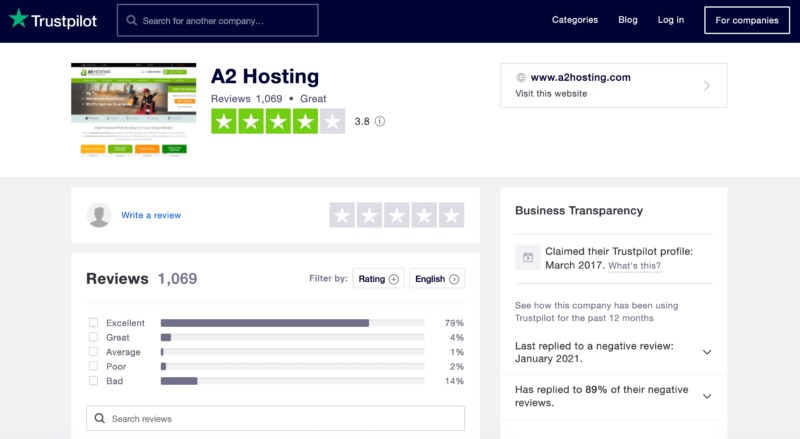The width and height of the screenshot is (800, 439).
Task: Enable the Average reviews checkbox
Action: [x=93, y=352]
